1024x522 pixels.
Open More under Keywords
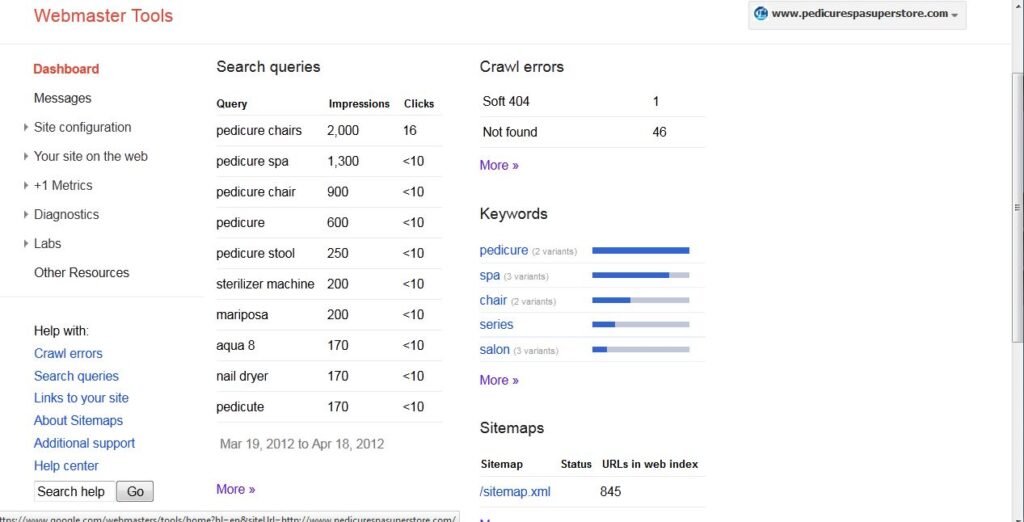[499, 380]
